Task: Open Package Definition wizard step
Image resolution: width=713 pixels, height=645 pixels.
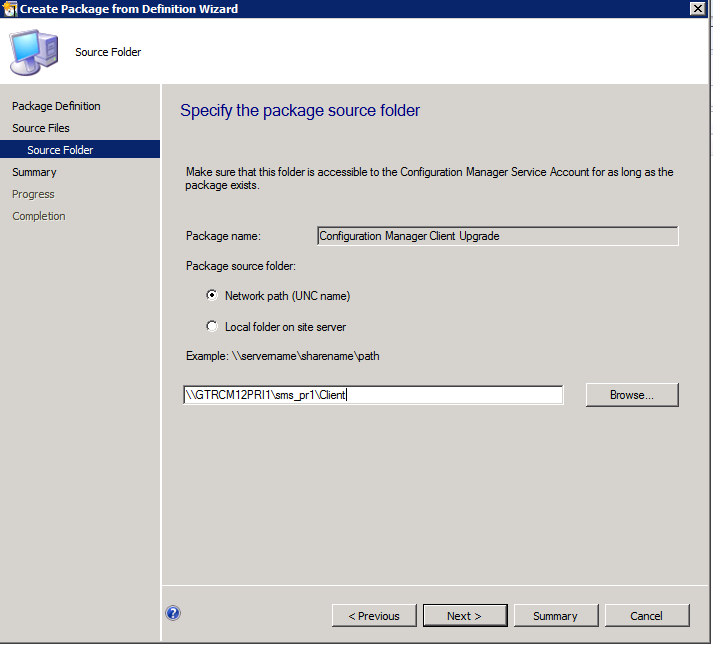Action: click(x=56, y=106)
